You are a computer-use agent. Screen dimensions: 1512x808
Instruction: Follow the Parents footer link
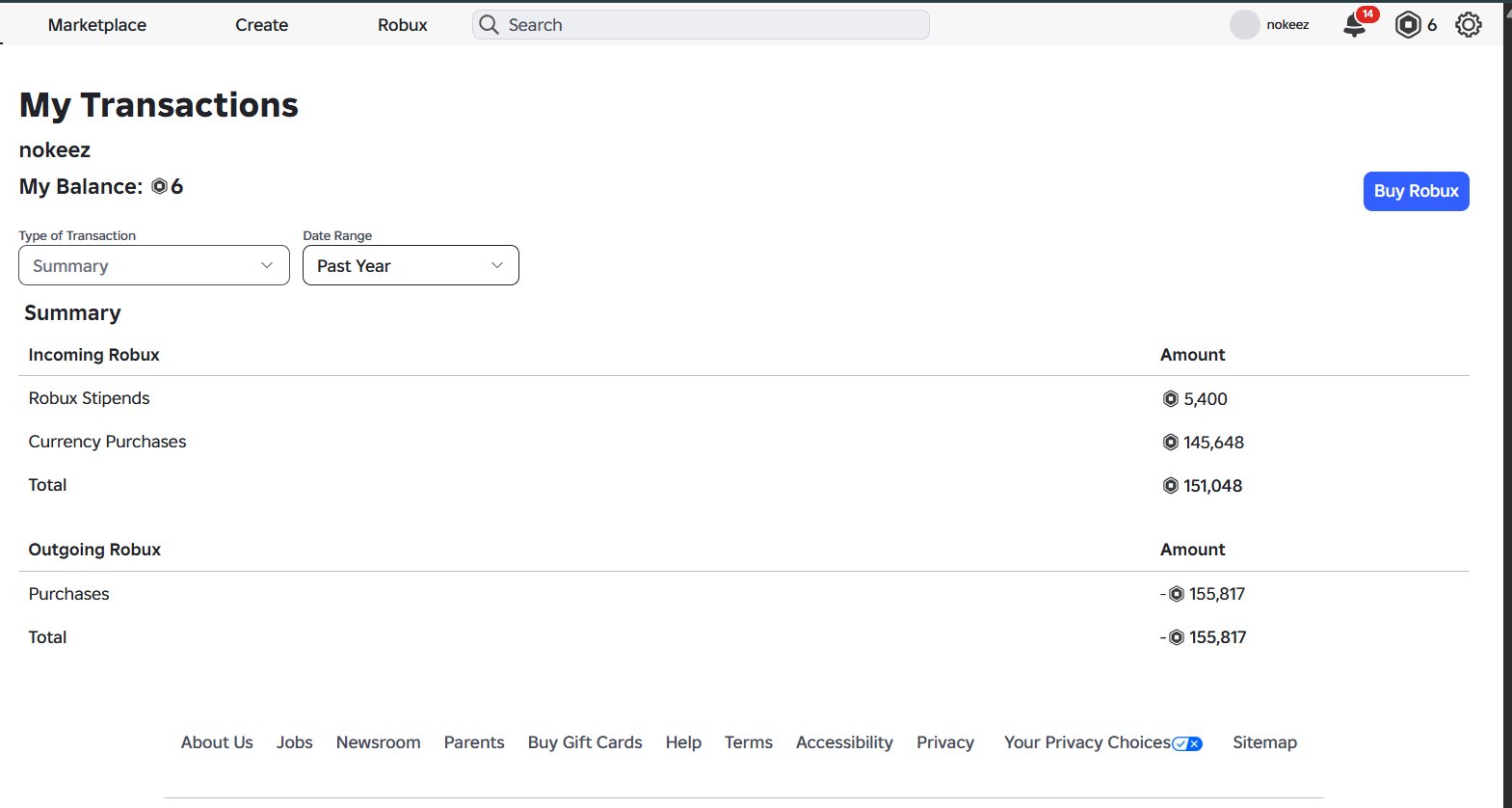tap(474, 742)
